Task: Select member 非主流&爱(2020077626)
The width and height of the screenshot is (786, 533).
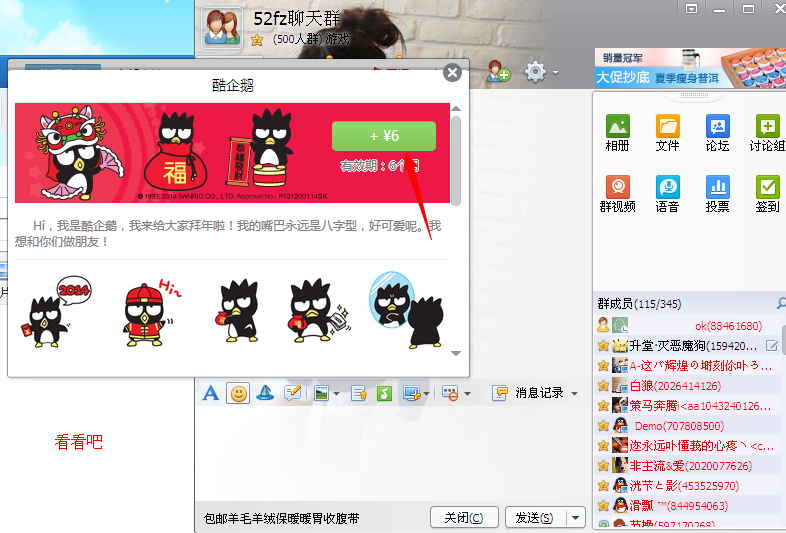Action: click(x=687, y=466)
